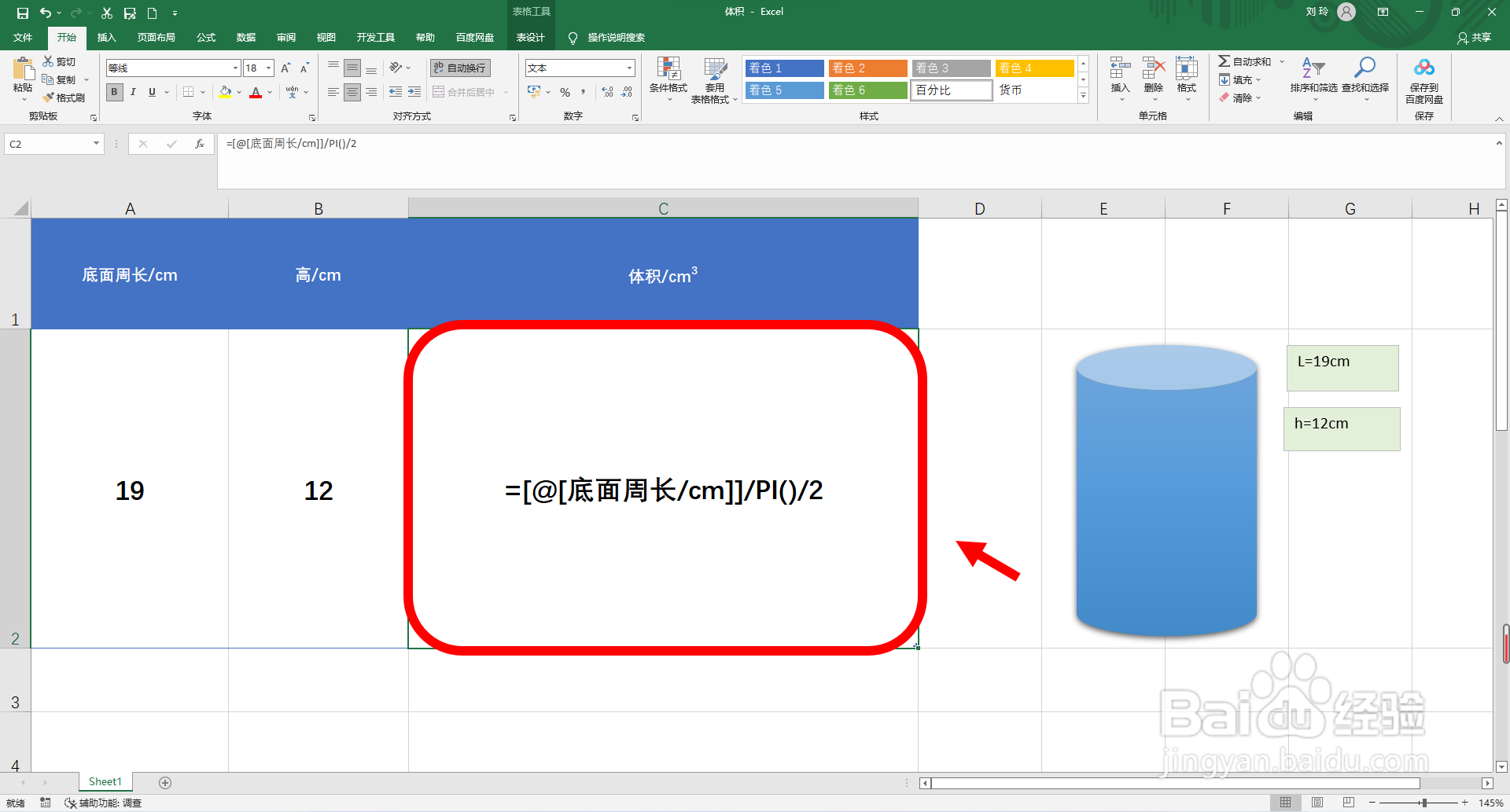This screenshot has width=1510, height=812.
Task: Switch to the Table Design (表设计) tab
Action: tap(530, 38)
